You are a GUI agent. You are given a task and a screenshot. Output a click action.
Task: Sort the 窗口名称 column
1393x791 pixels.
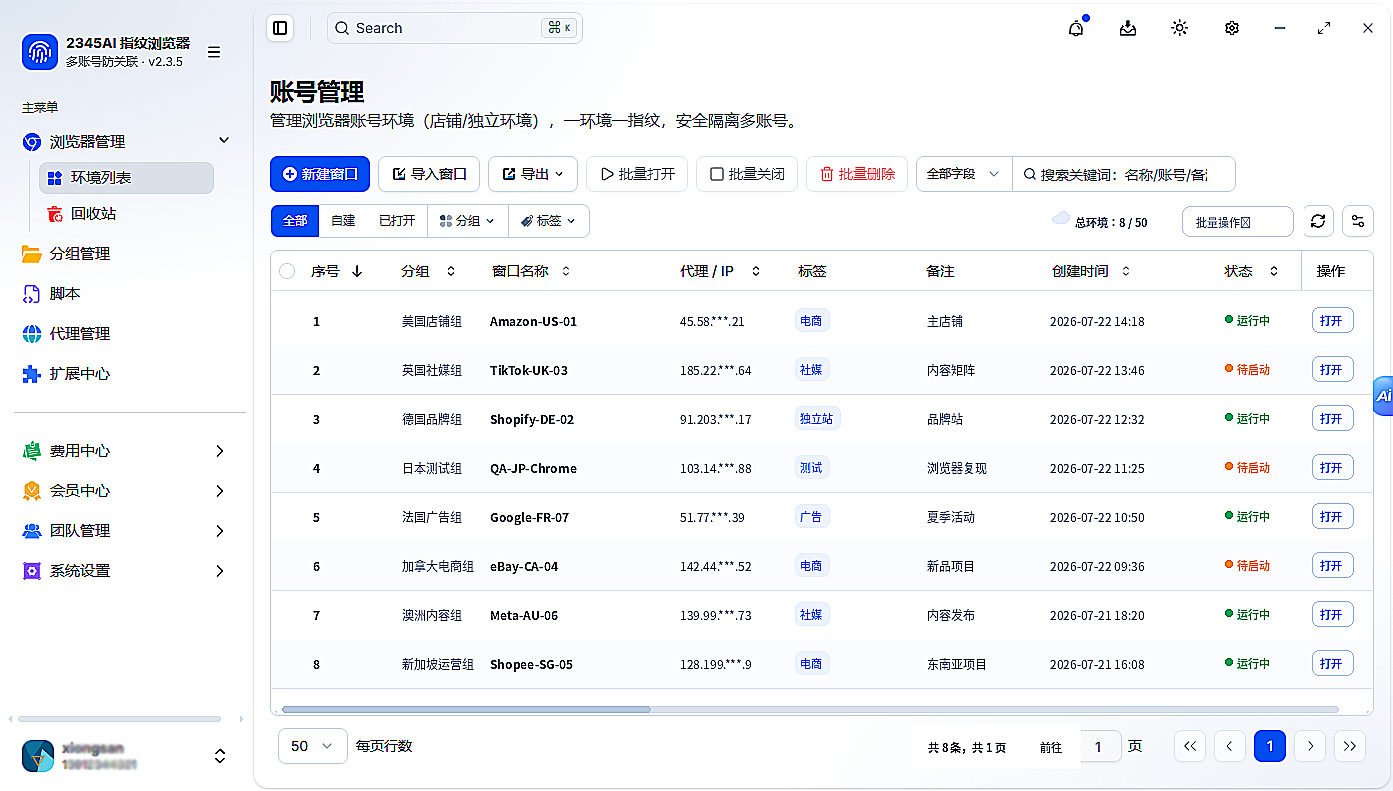coord(566,271)
